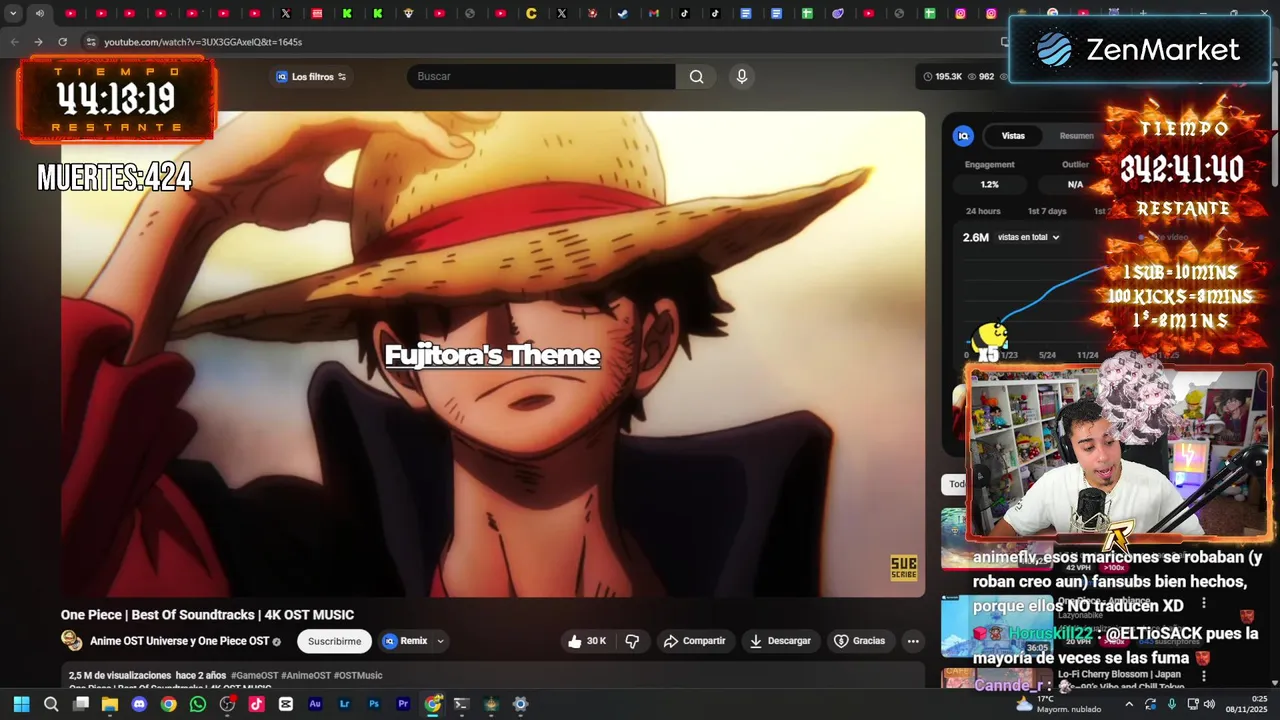This screenshot has height=720, width=1280.
Task: Select the 1st 7 days range tab
Action: tap(1047, 211)
